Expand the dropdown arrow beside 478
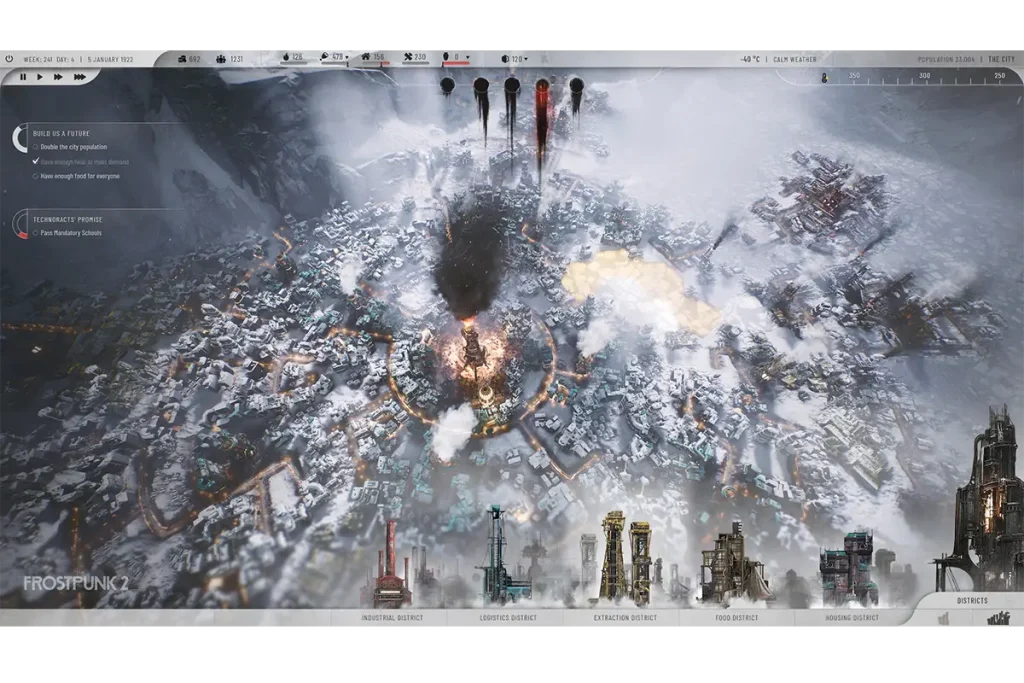The width and height of the screenshot is (1024, 683). [x=347, y=58]
